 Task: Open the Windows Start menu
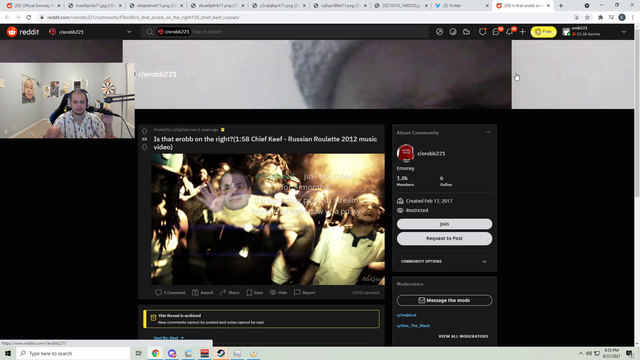(8, 353)
